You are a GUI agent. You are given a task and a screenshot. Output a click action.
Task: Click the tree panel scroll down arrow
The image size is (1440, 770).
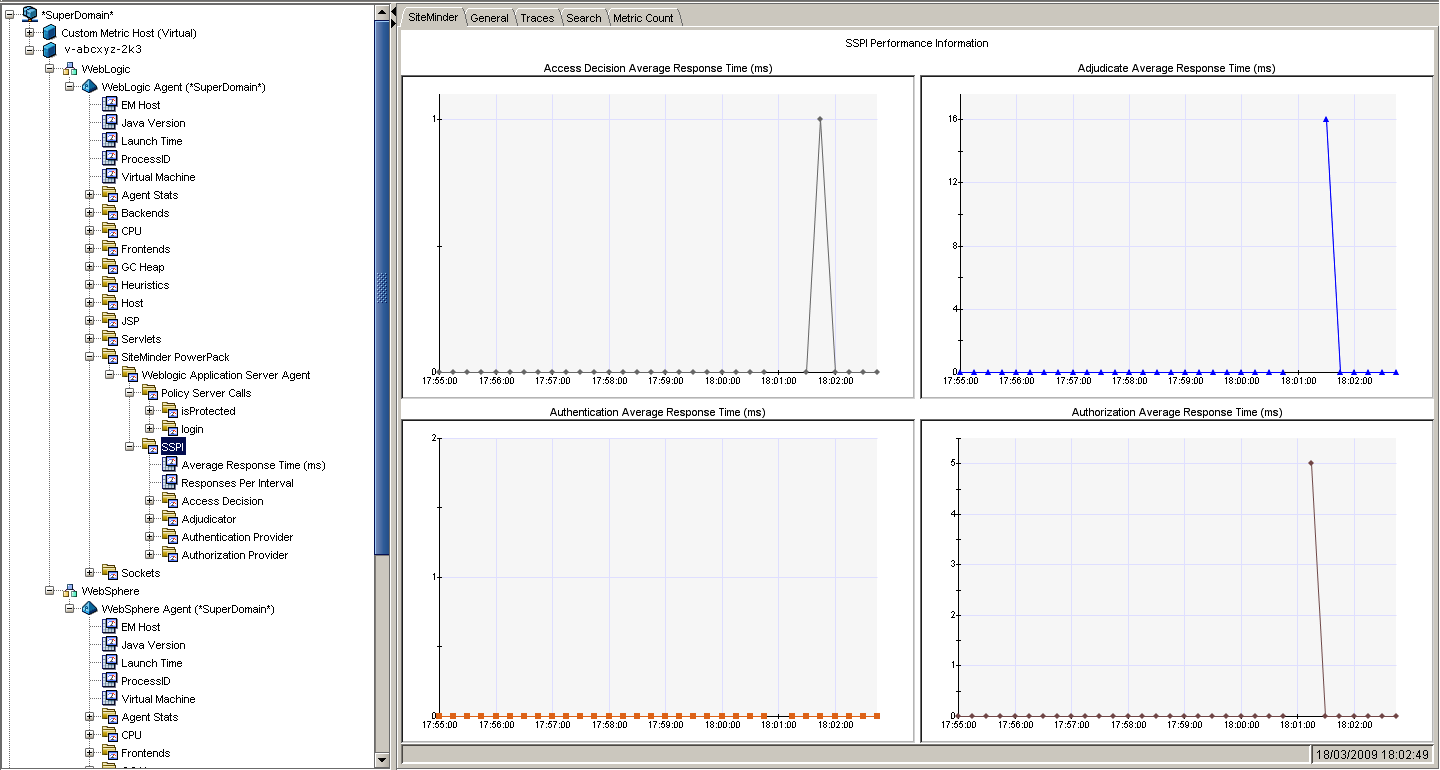click(x=381, y=760)
